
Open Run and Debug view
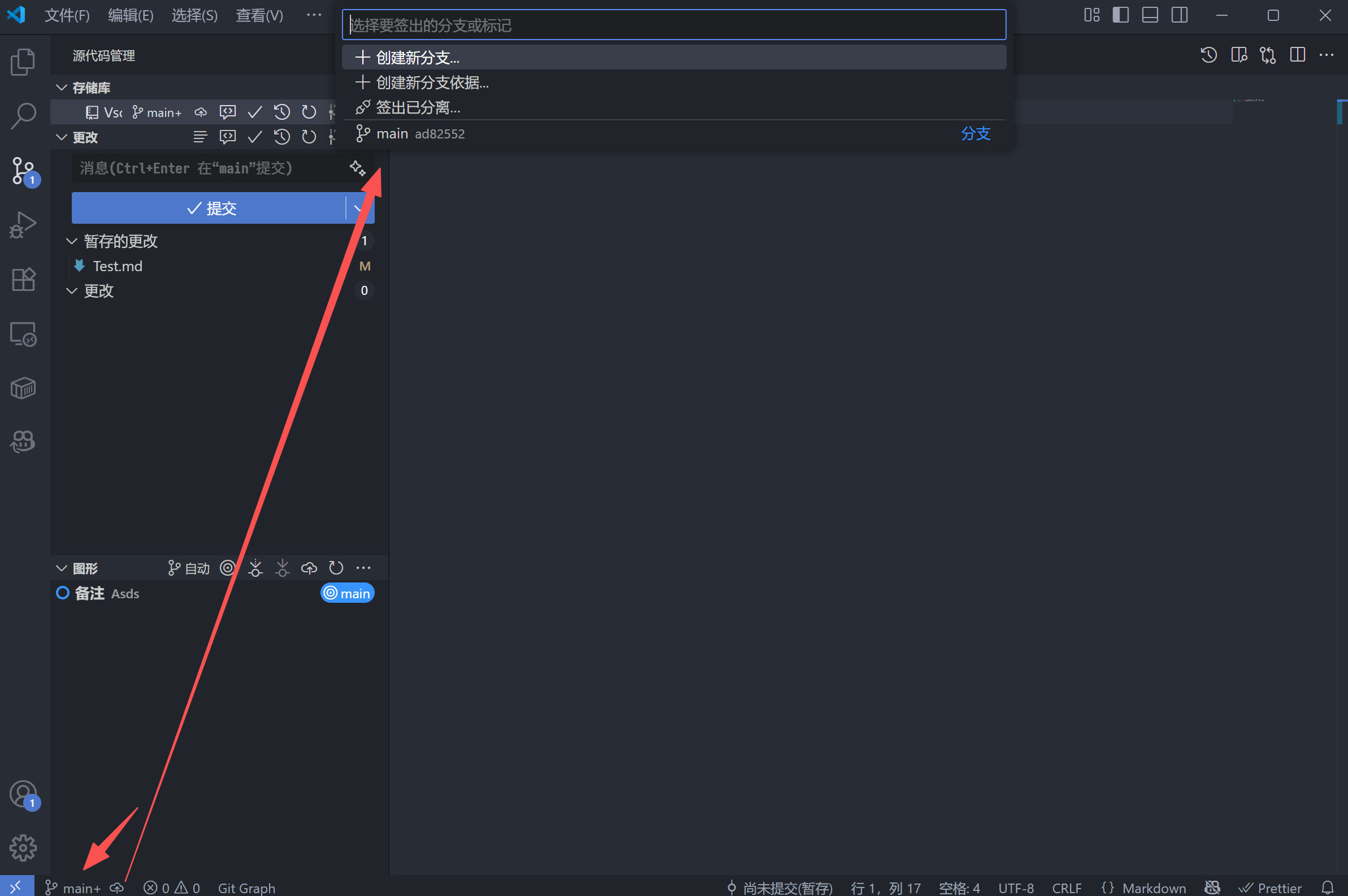pos(23,225)
